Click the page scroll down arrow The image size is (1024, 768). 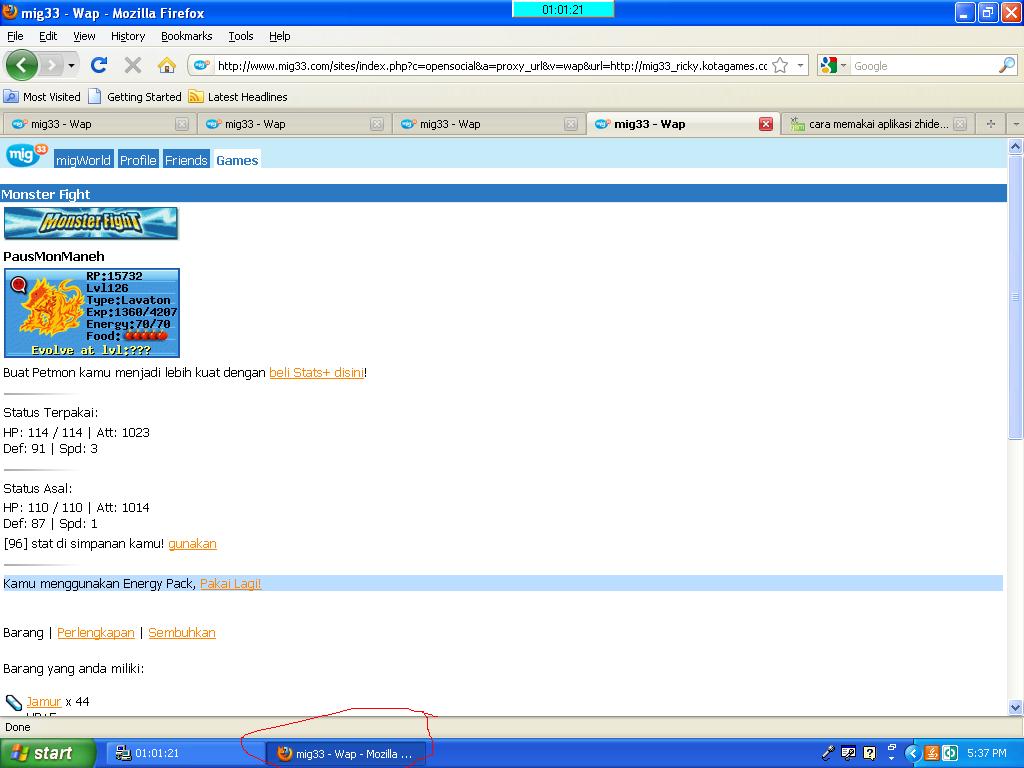(x=1015, y=707)
